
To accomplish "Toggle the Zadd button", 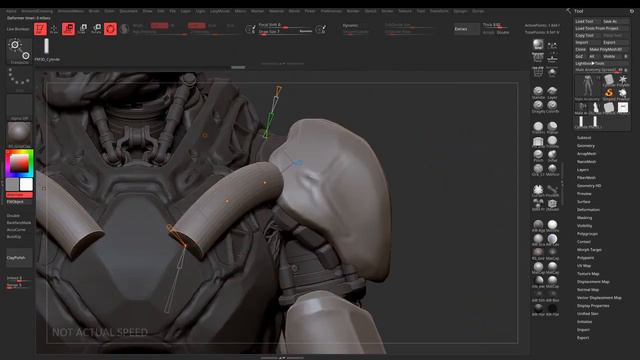I will [x=196, y=25].
